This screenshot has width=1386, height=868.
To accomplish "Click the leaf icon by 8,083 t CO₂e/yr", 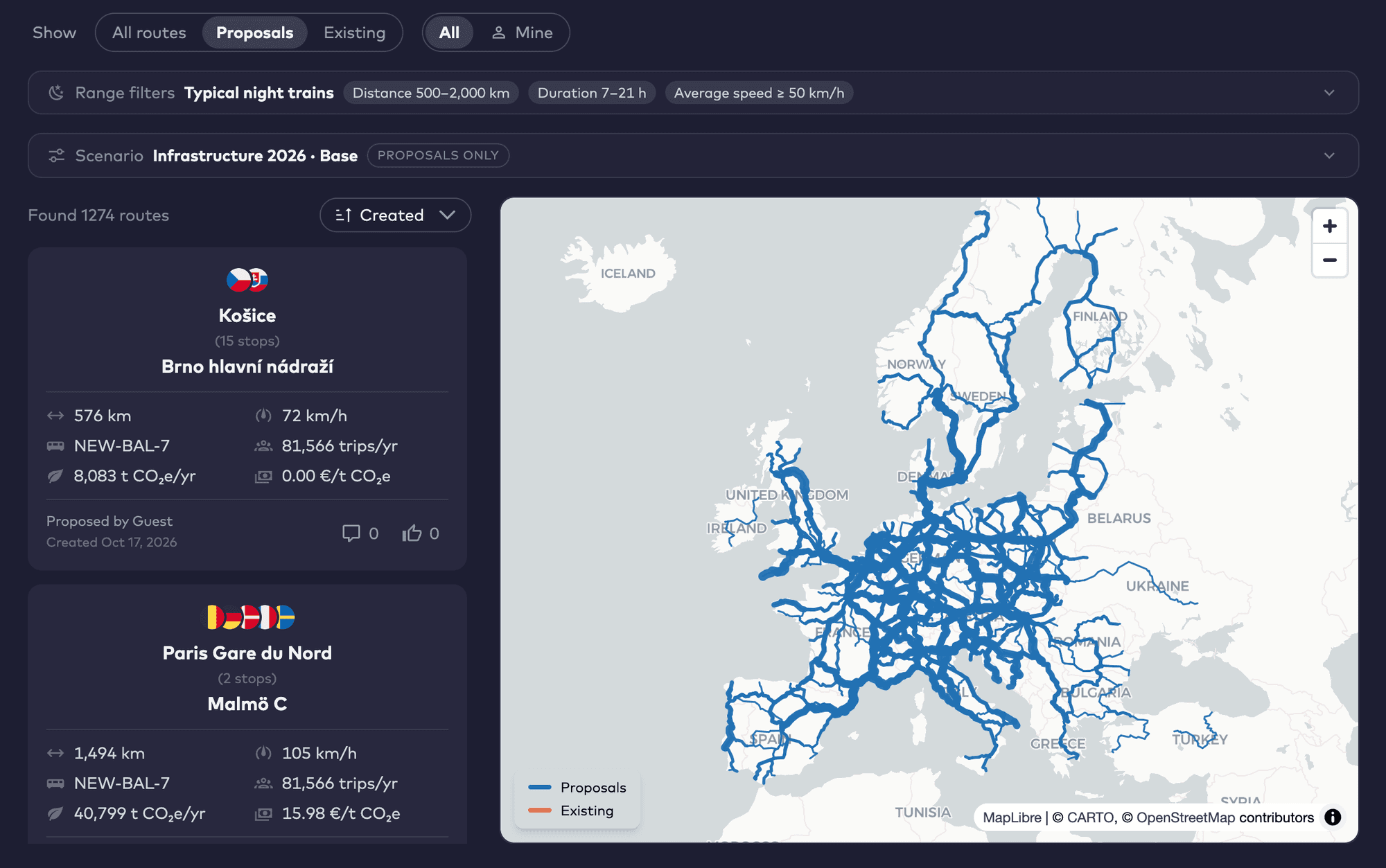I will point(55,476).
